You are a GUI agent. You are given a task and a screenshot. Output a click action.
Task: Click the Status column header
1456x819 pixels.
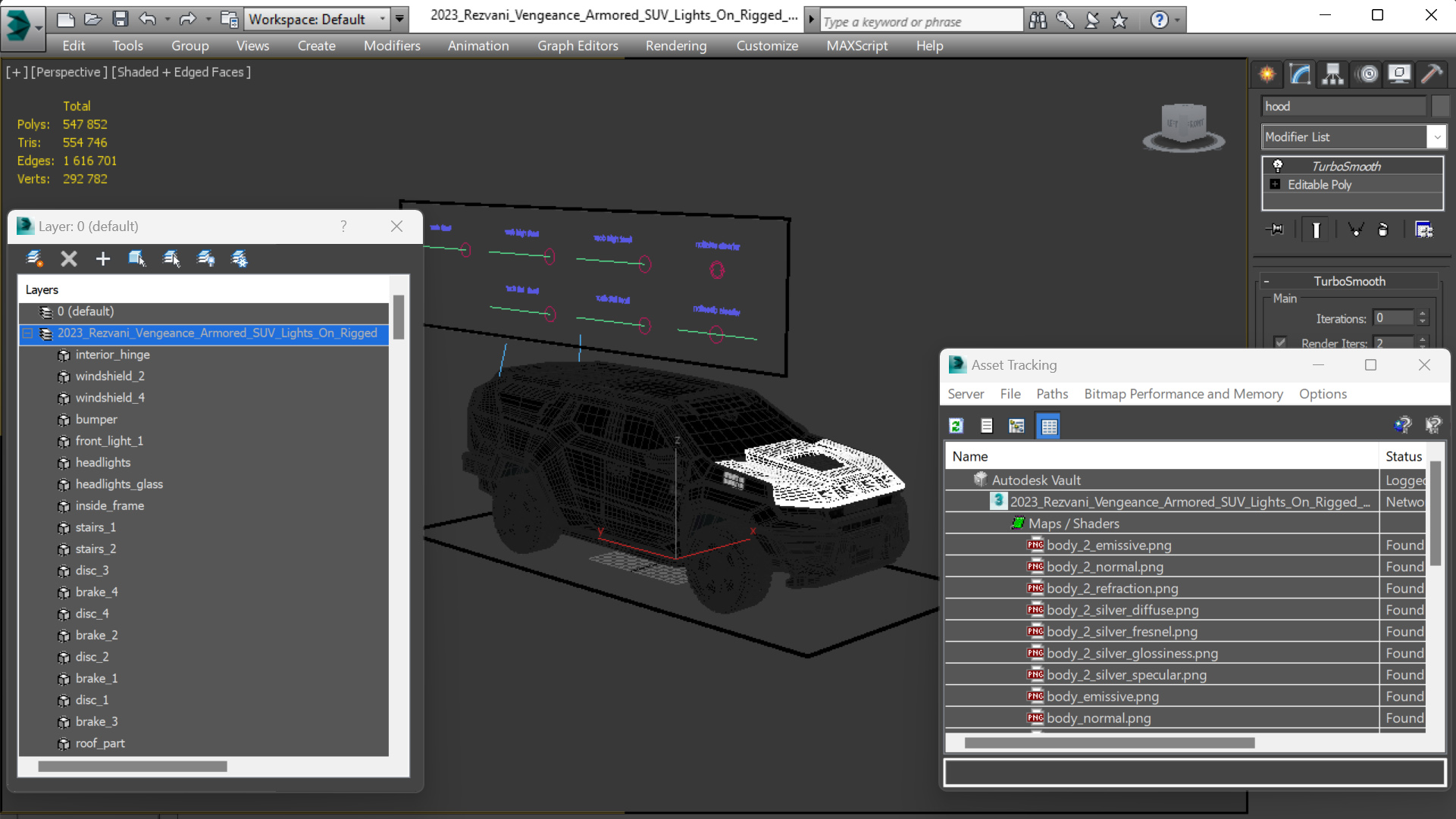click(x=1403, y=456)
